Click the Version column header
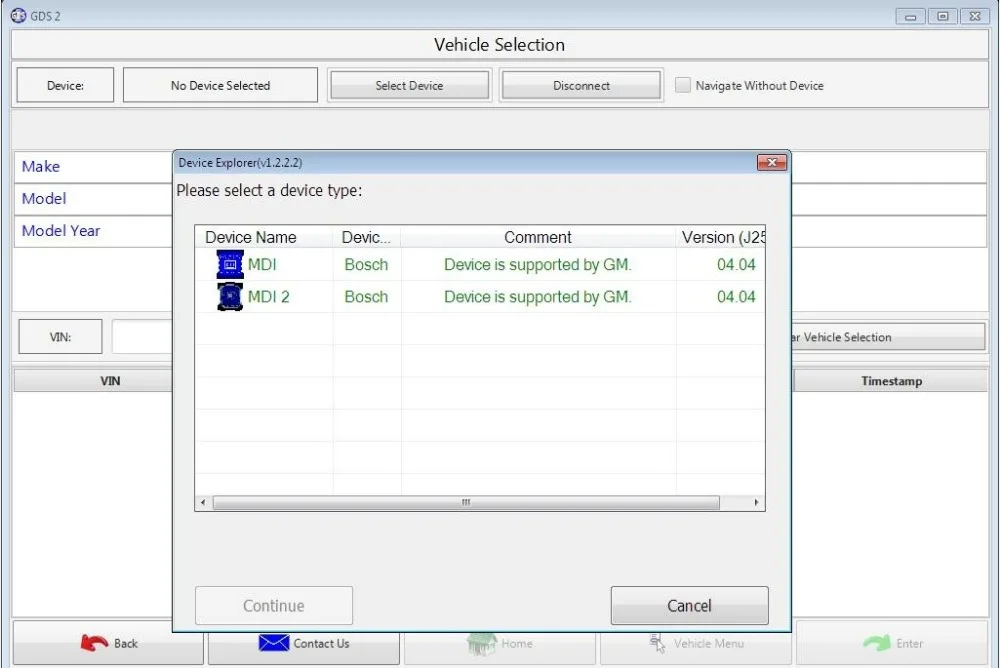Image resolution: width=1000 pixels, height=668 pixels. (x=721, y=237)
